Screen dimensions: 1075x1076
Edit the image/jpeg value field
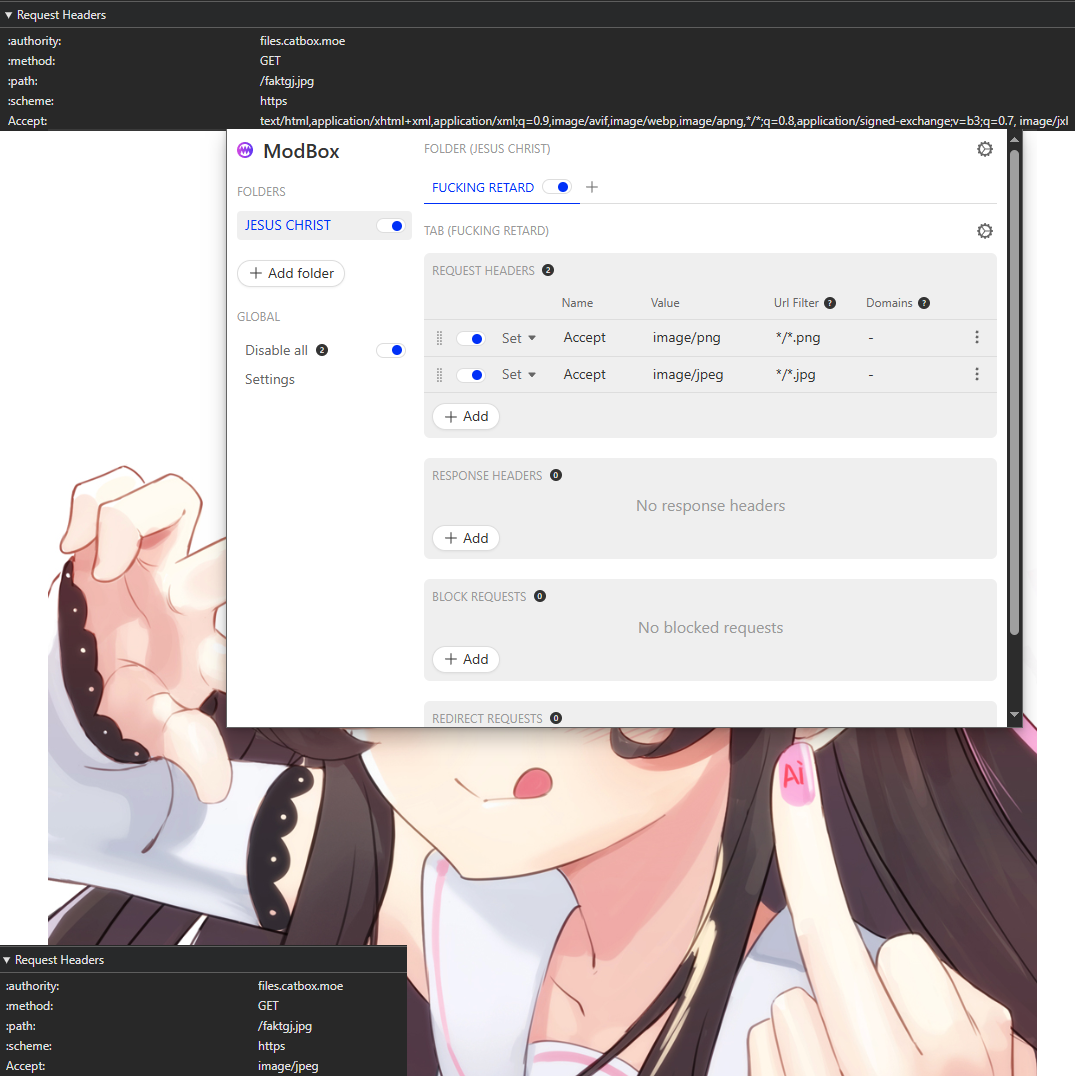point(688,374)
